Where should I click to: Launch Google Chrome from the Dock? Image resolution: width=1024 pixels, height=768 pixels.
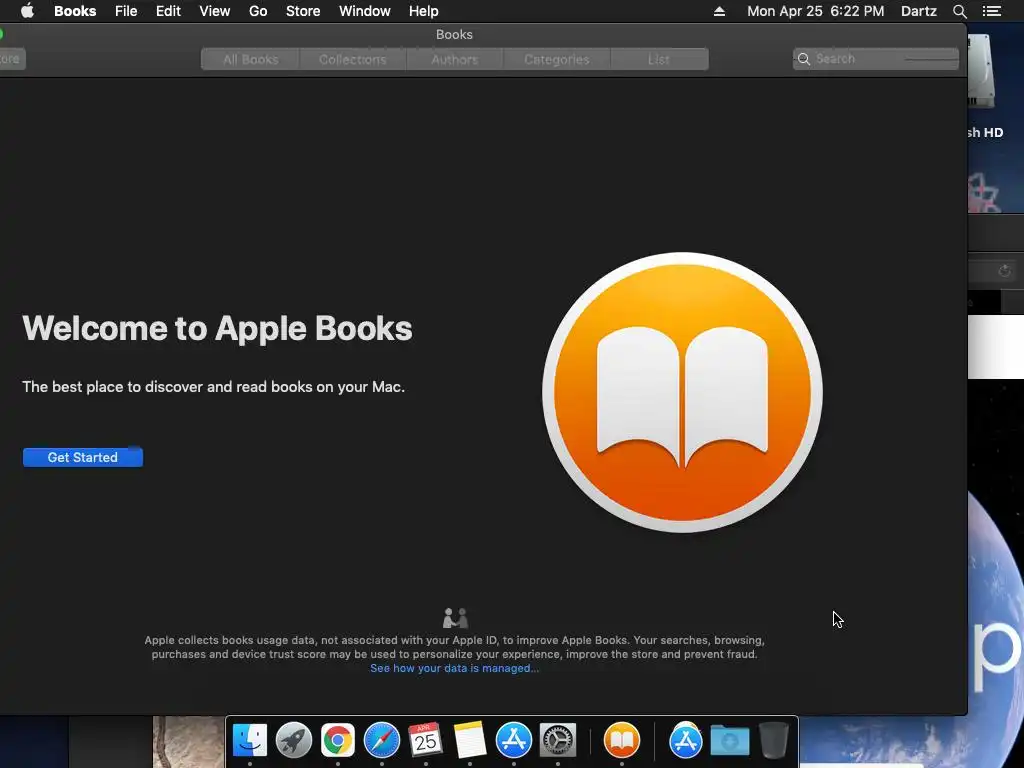point(338,740)
